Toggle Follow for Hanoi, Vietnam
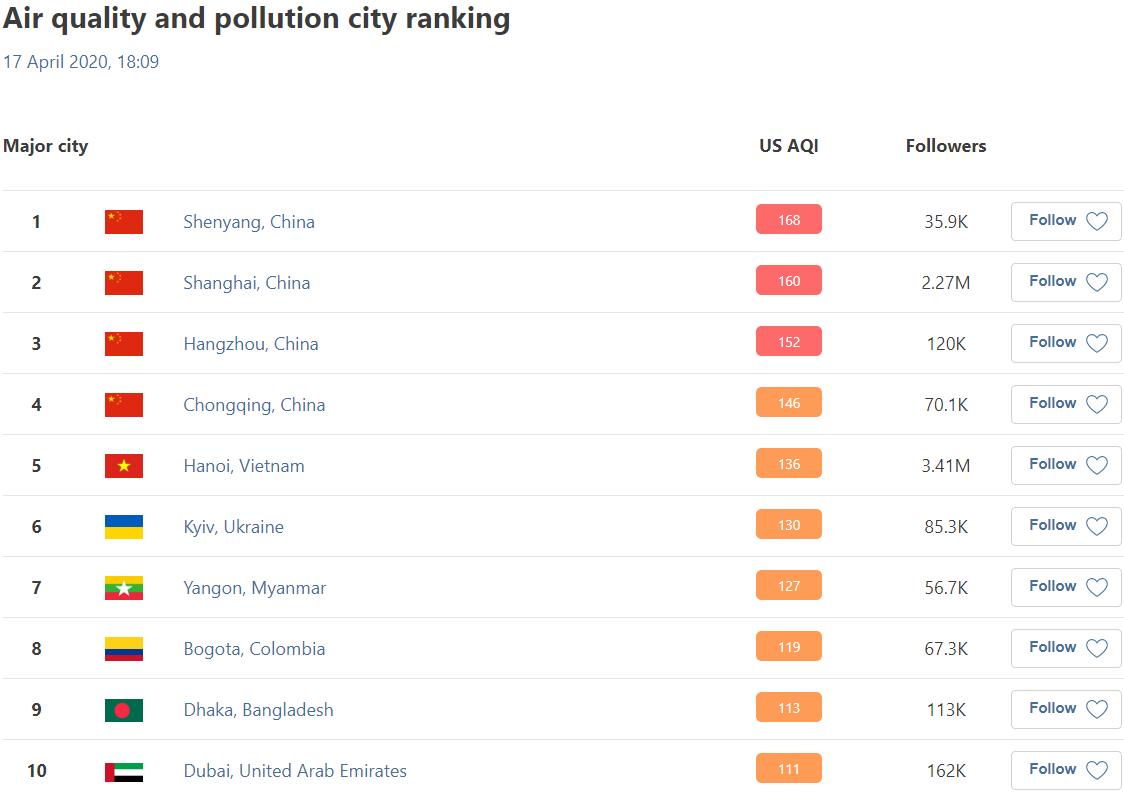This screenshot has width=1124, height=800. coord(1066,465)
